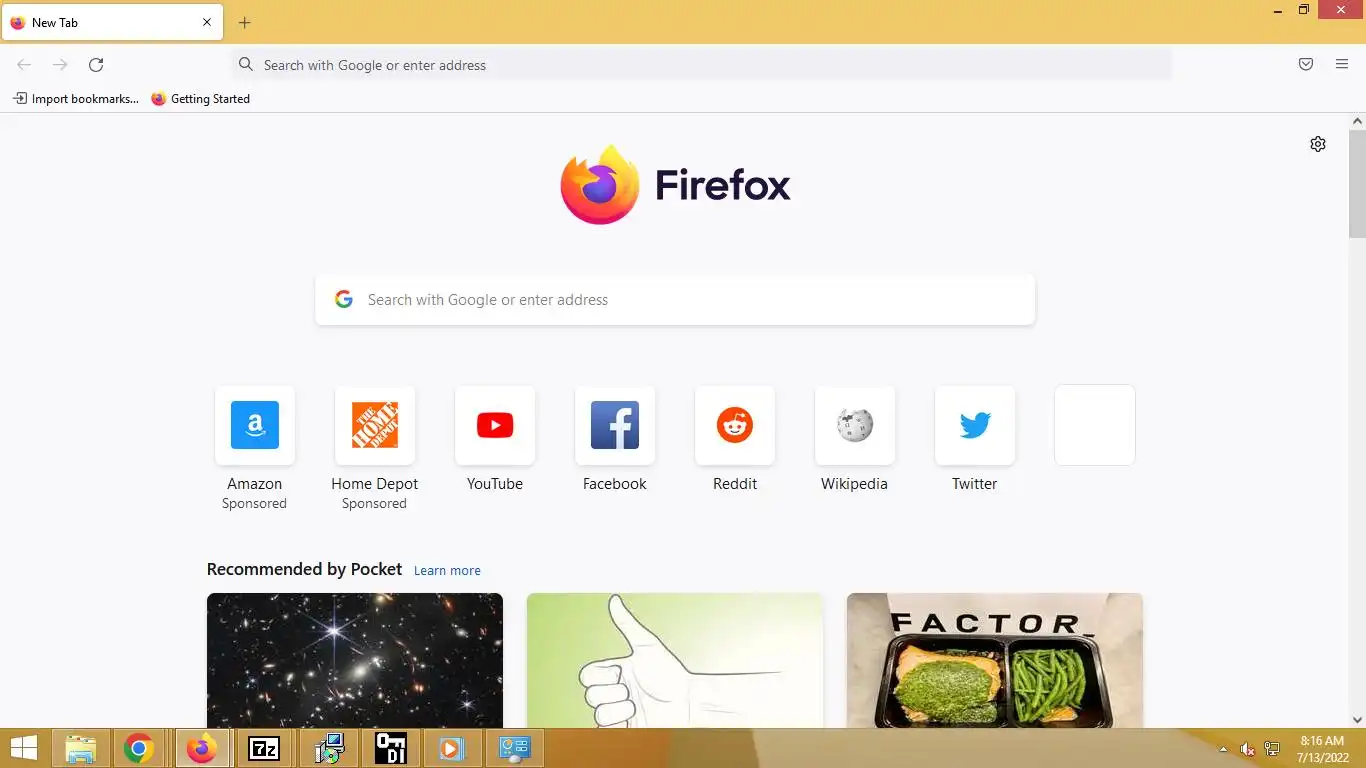Open the Windows Start menu
The width and height of the screenshot is (1366, 768).
coord(24,748)
